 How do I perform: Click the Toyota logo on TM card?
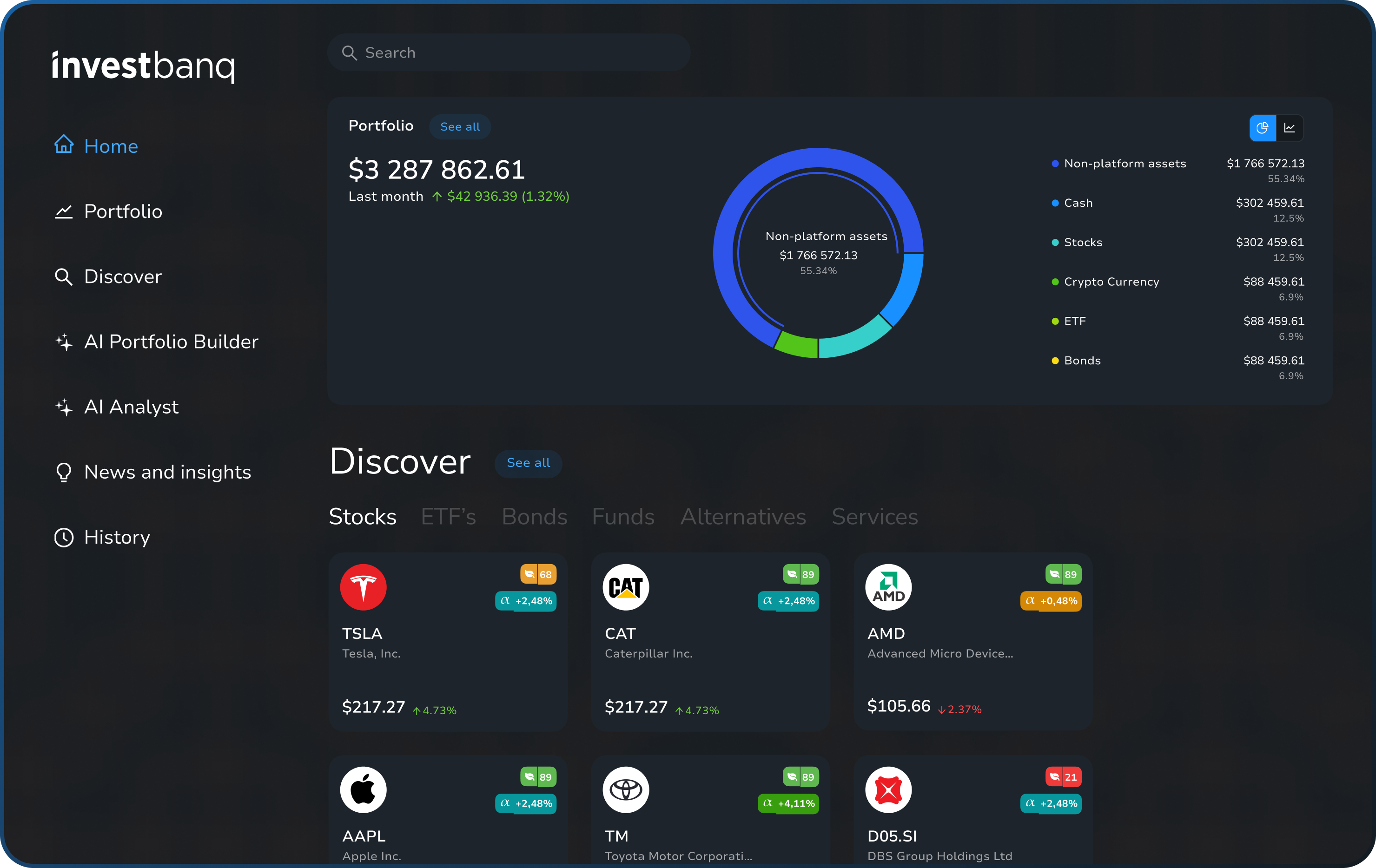[626, 790]
